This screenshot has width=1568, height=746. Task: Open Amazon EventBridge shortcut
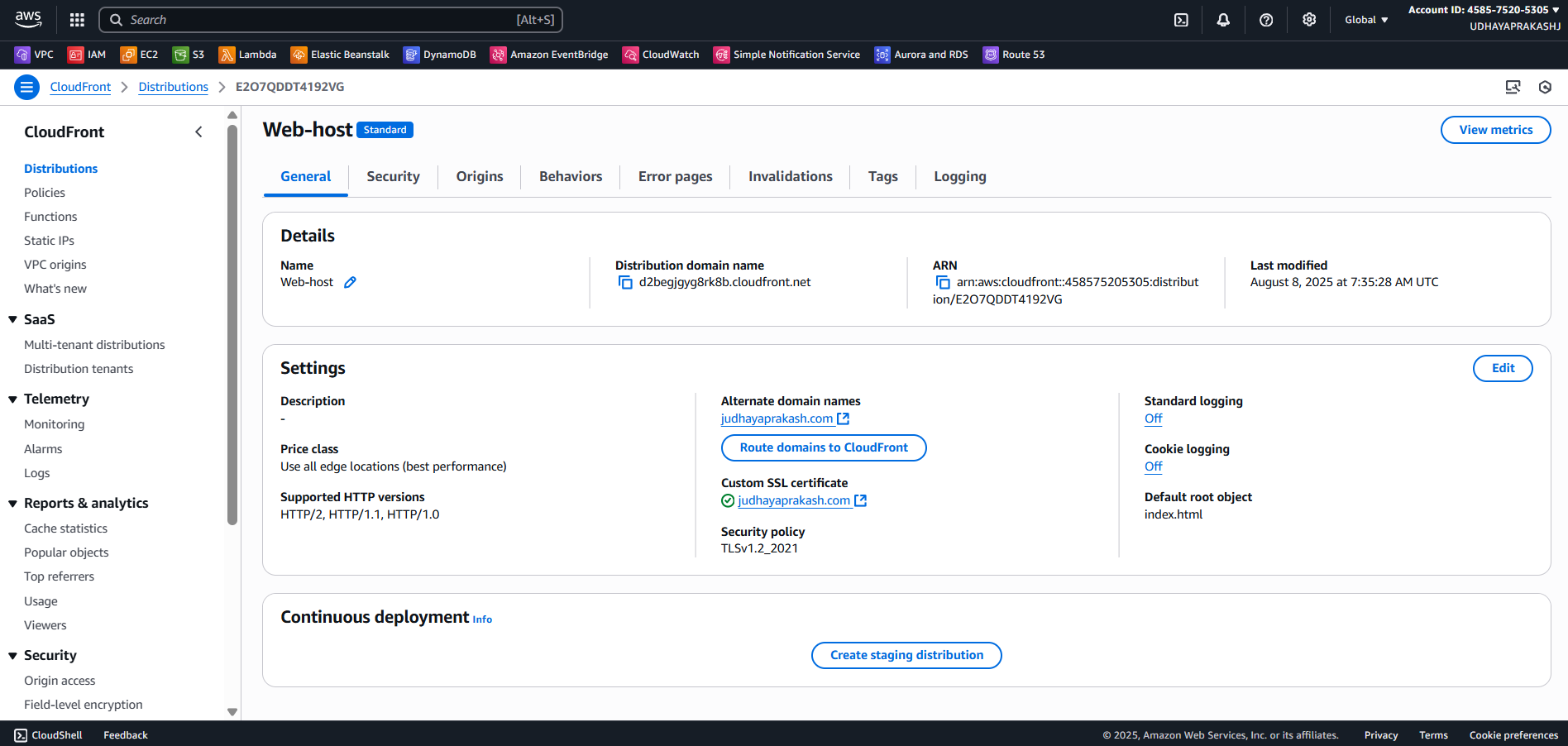pos(549,55)
